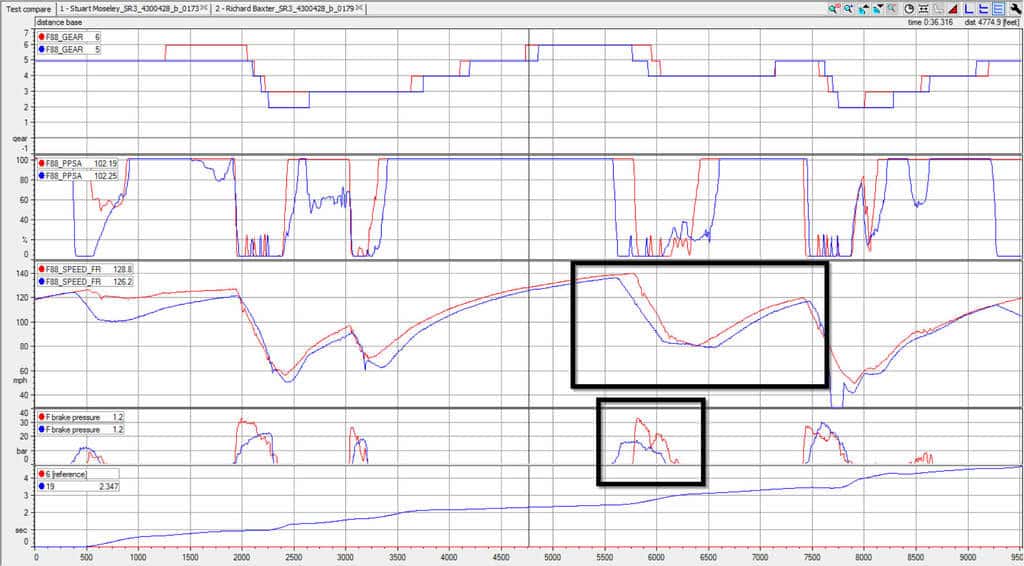Open settings with the wrench icon
The image size is (1024, 566).
tap(1014, 9)
